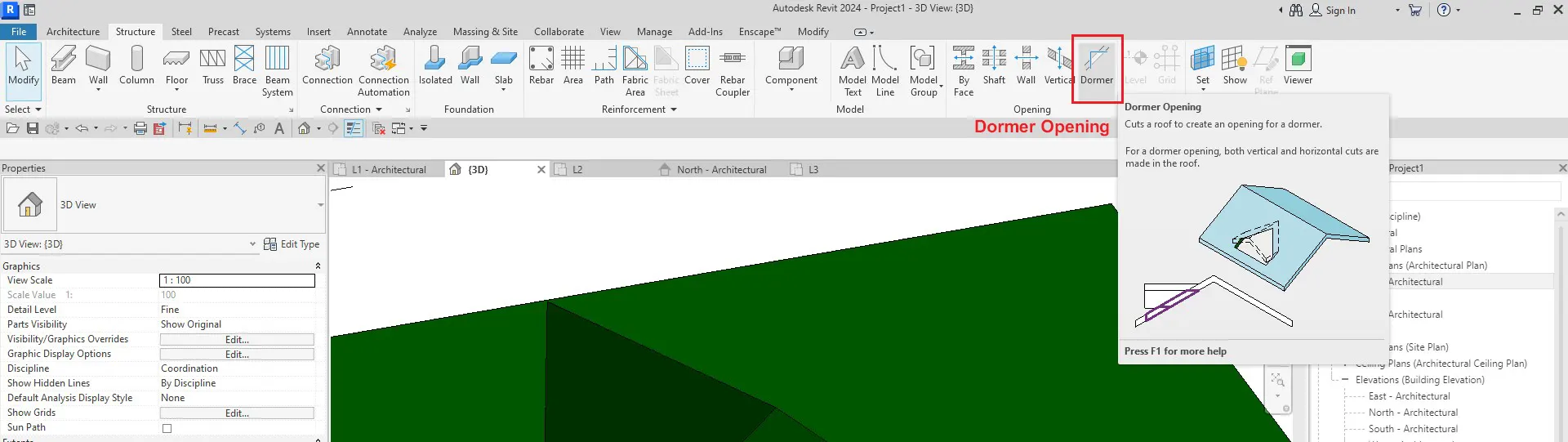Select the Brace tool
1568x442 pixels.
[244, 65]
